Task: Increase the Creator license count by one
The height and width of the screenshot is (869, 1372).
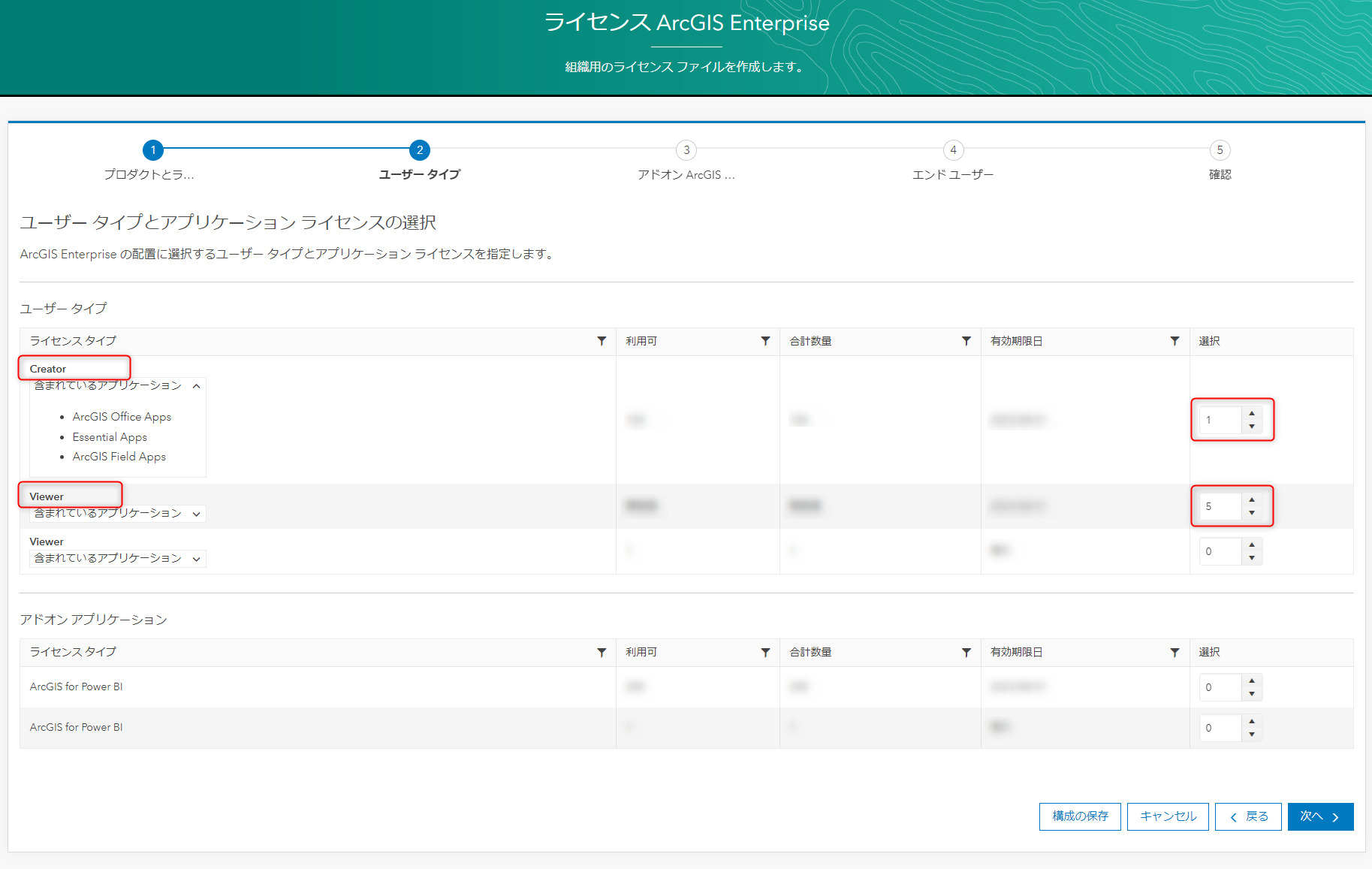Action: [x=1252, y=414]
